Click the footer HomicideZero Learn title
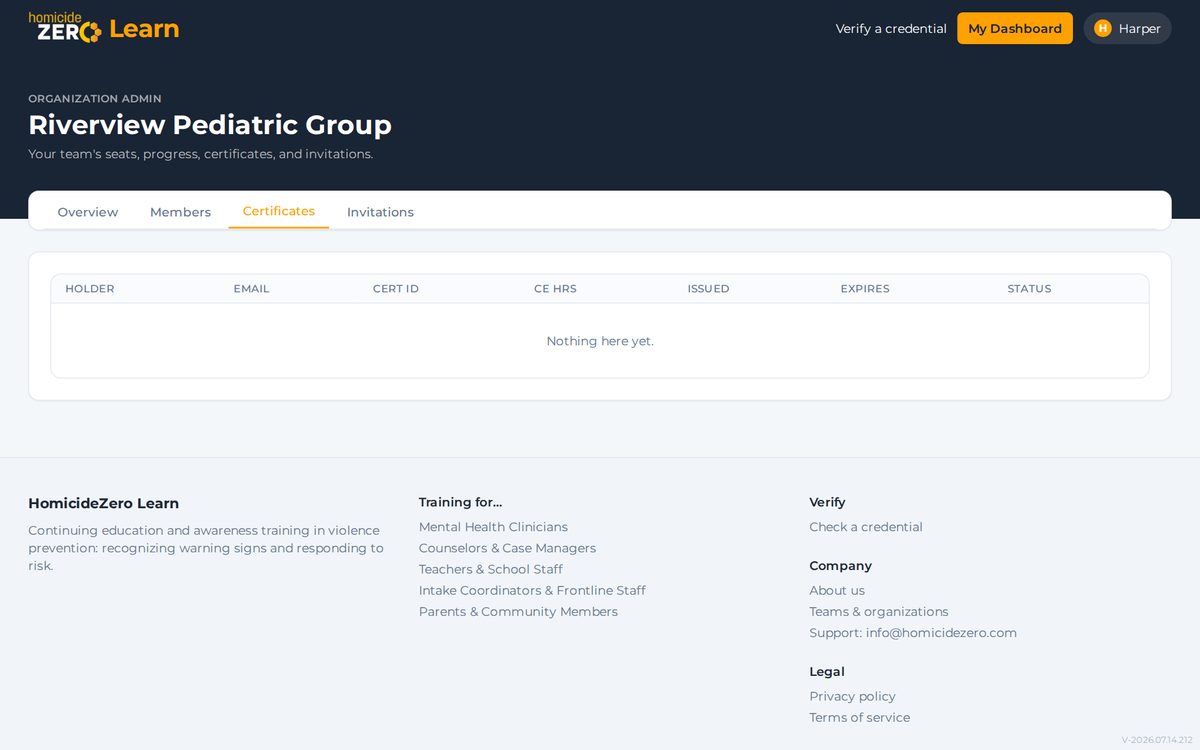This screenshot has height=750, width=1200. click(x=103, y=503)
